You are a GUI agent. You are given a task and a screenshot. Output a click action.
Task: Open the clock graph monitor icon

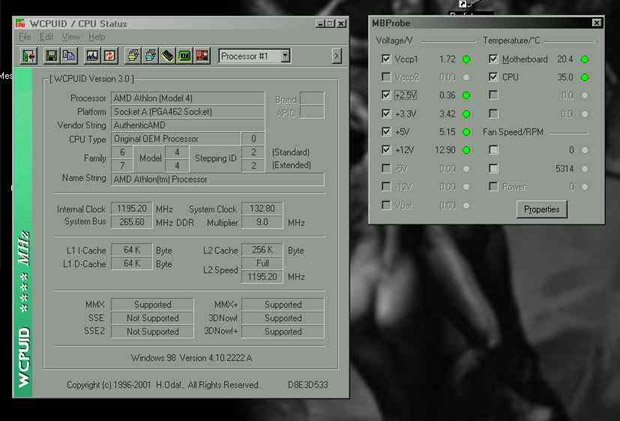pos(92,56)
